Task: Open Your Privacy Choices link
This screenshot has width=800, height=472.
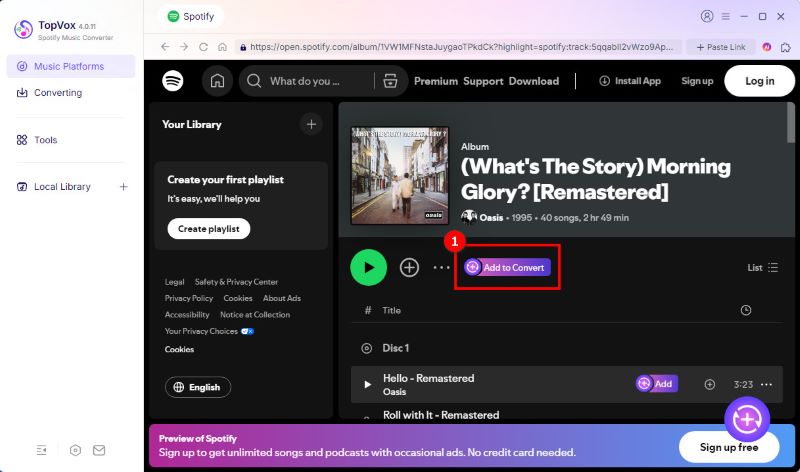Action: (209, 331)
